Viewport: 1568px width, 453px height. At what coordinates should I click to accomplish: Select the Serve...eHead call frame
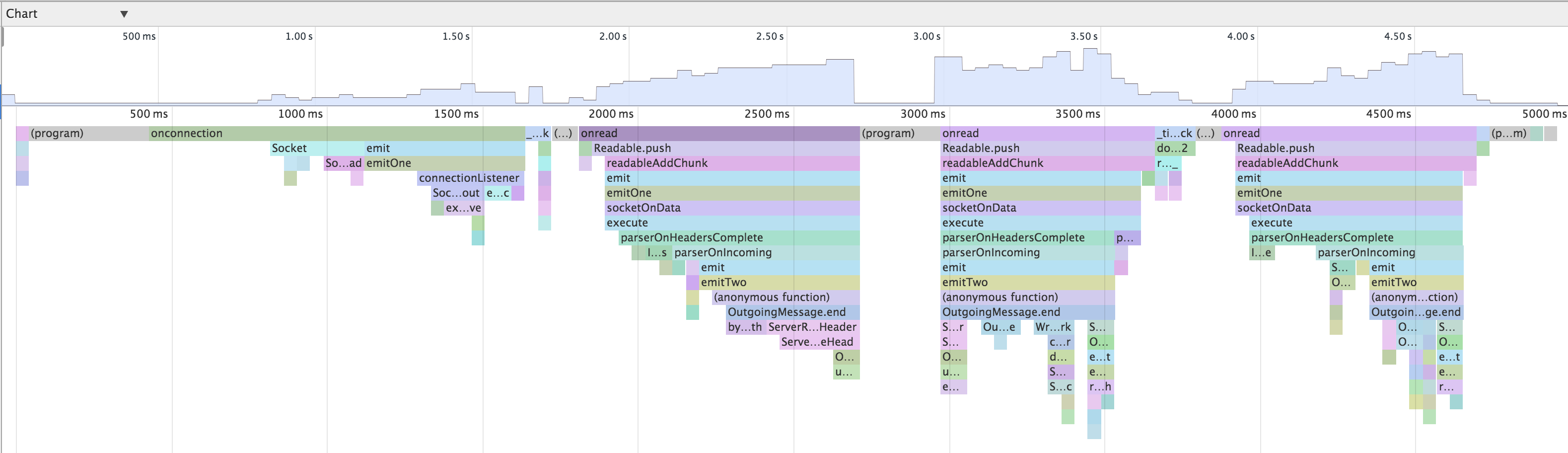(x=817, y=342)
